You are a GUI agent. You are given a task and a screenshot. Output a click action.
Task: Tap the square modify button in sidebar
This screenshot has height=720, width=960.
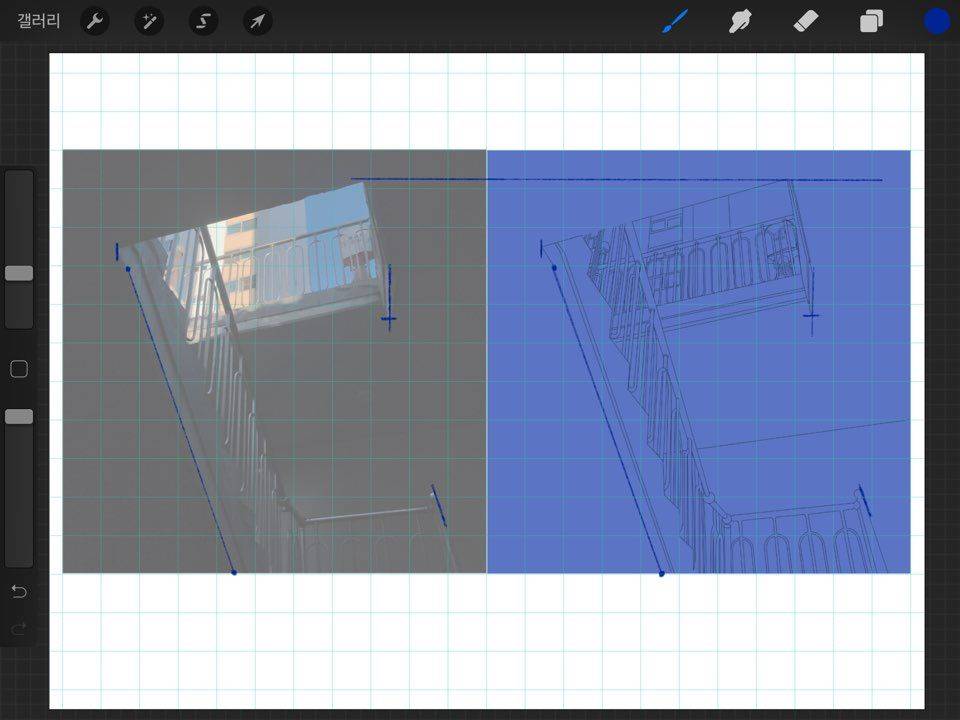19,369
